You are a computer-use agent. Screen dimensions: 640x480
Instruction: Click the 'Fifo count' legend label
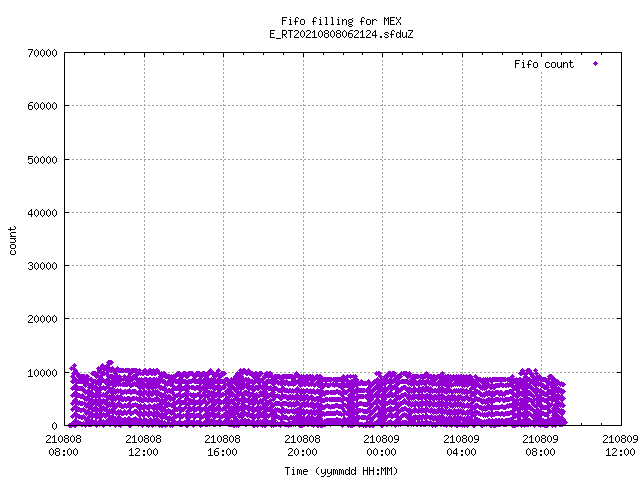tap(544, 64)
